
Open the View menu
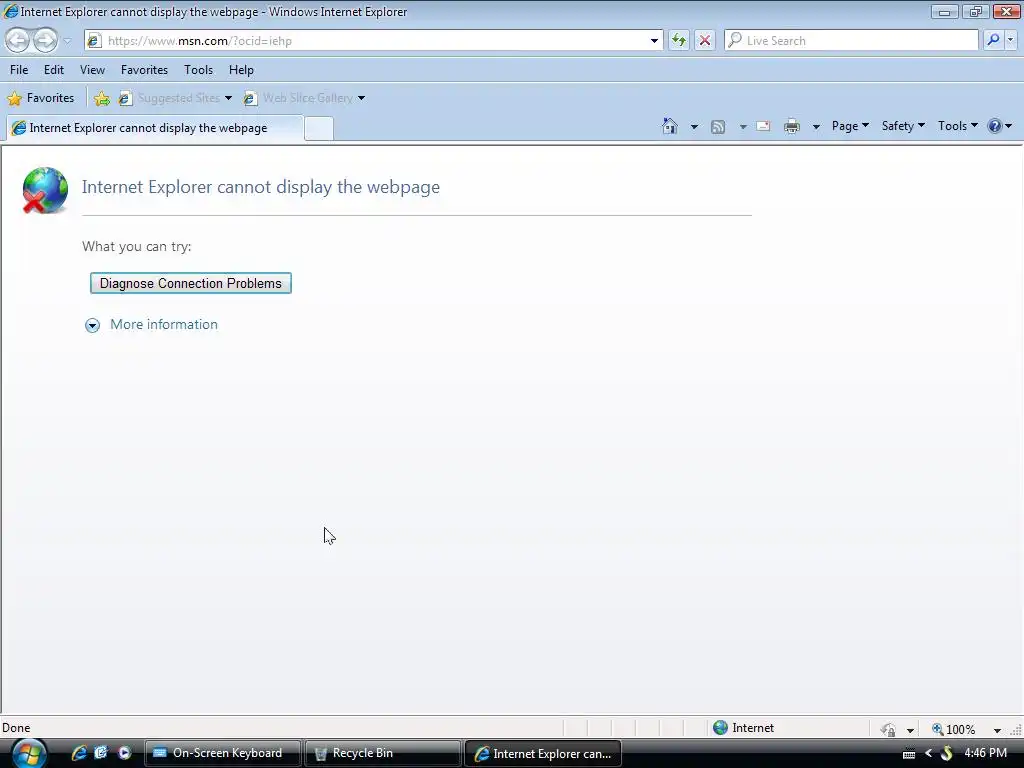tap(92, 70)
